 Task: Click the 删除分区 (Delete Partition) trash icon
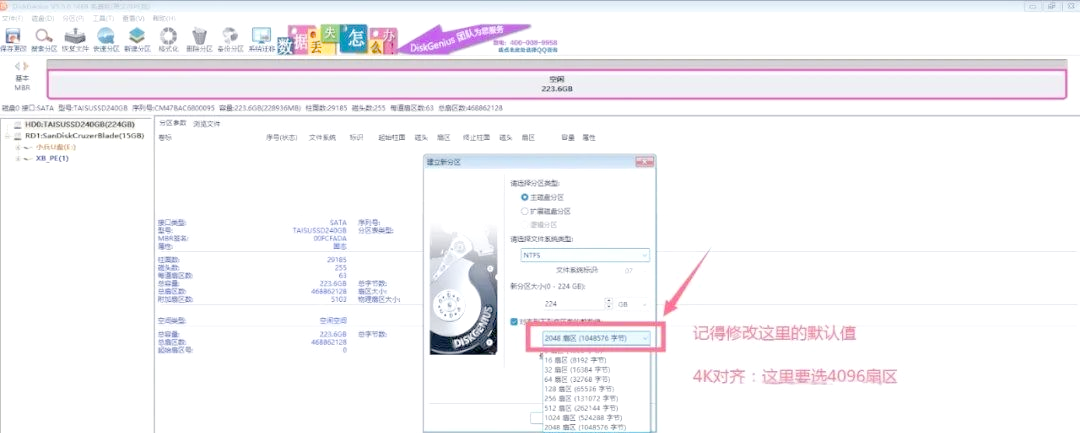pos(200,38)
